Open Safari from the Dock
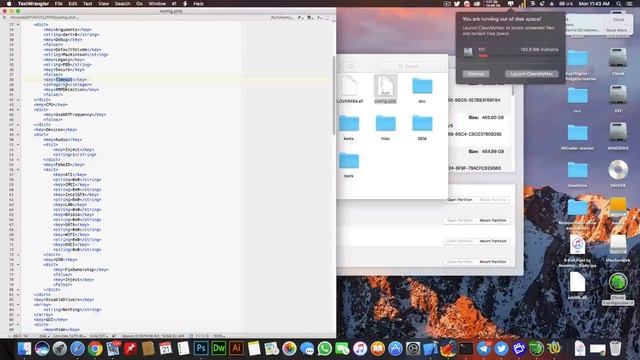 tap(77, 349)
